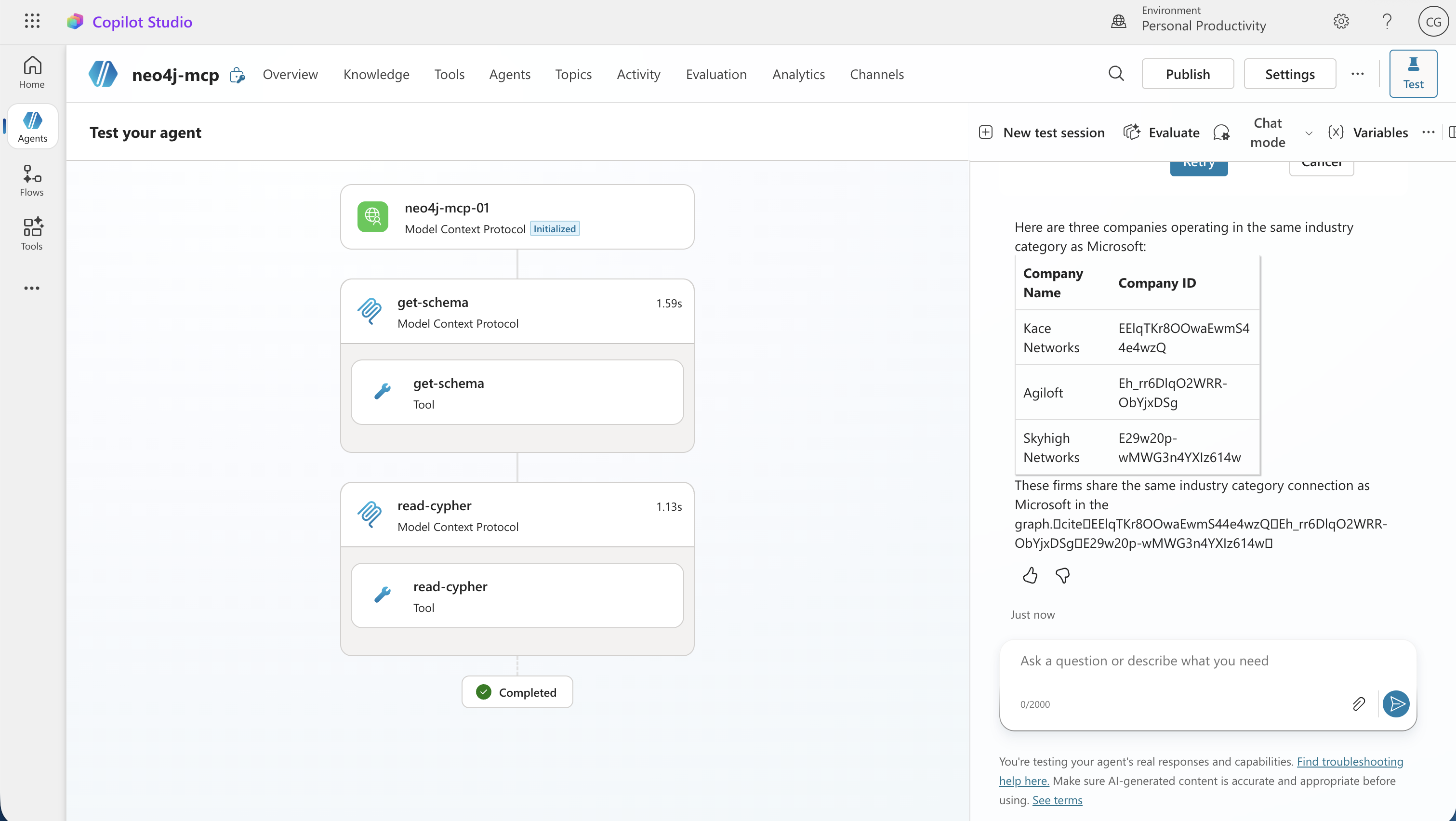
Task: Switch to the Topics tab
Action: (x=573, y=74)
